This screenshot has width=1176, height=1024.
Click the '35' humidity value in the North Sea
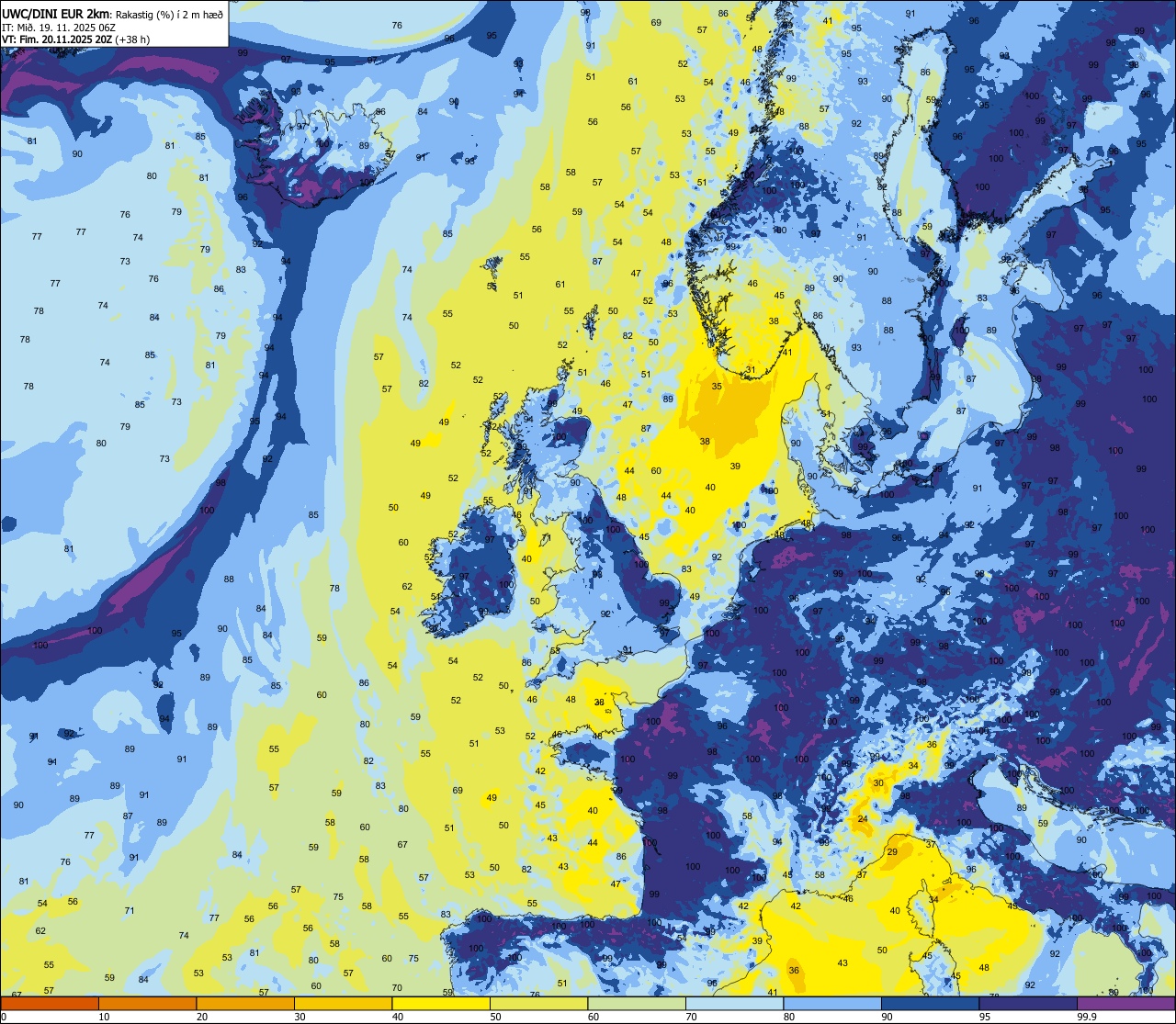(x=717, y=387)
